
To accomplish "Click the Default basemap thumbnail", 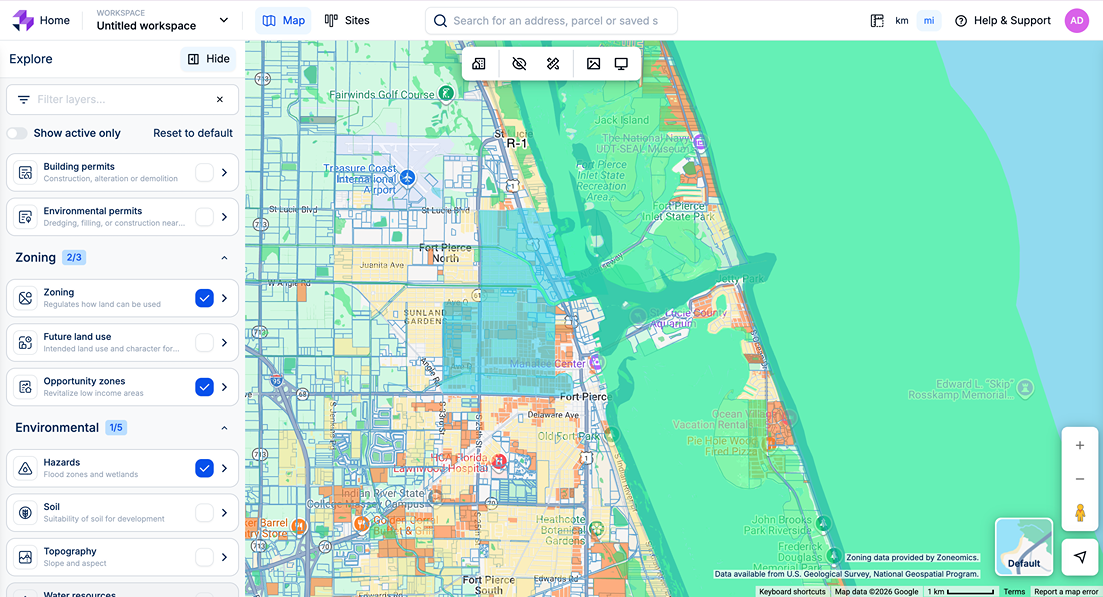I will tap(1024, 547).
